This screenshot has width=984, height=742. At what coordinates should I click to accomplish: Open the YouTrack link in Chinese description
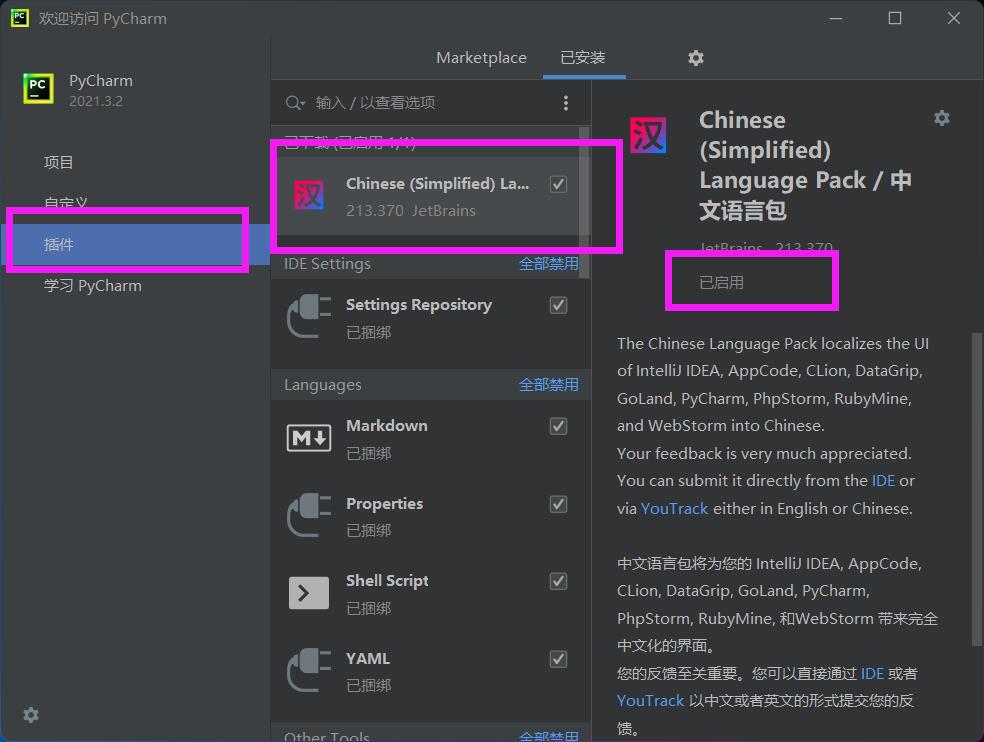click(650, 701)
